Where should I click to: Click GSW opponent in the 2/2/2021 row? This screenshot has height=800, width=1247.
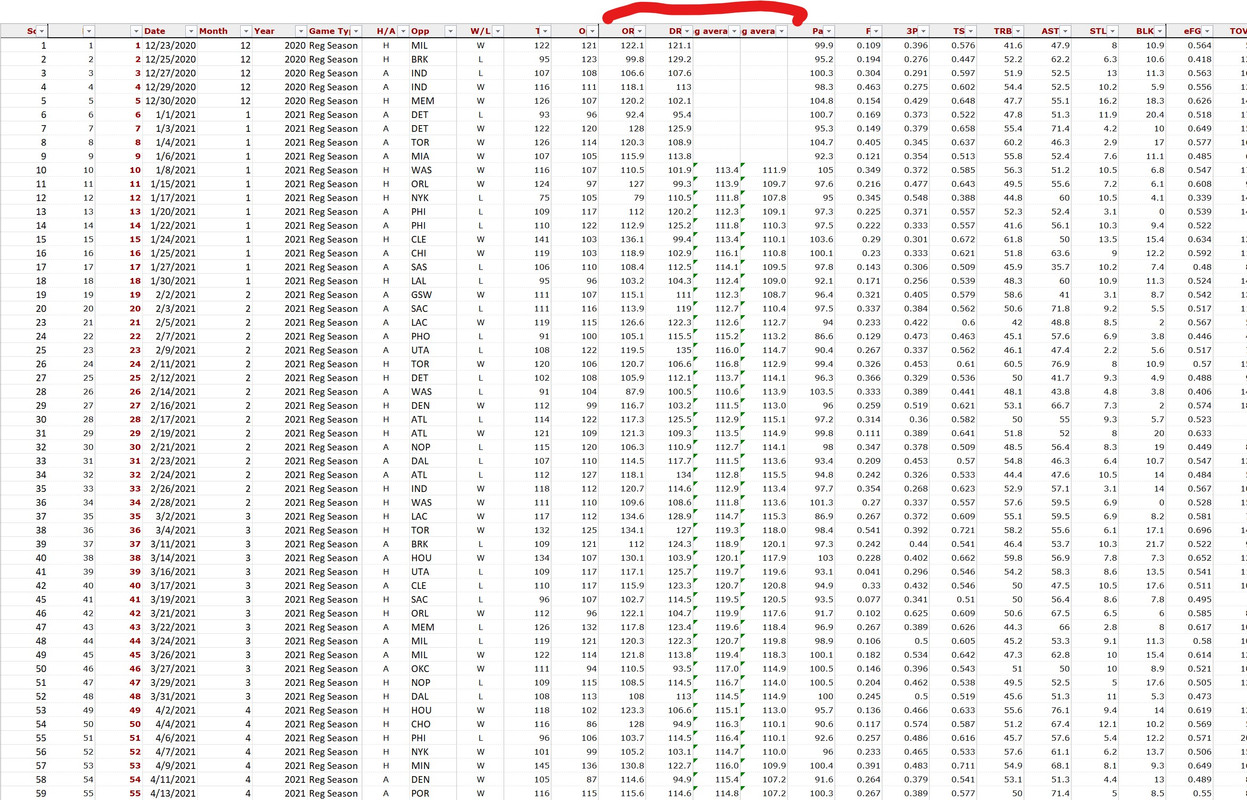click(x=433, y=295)
